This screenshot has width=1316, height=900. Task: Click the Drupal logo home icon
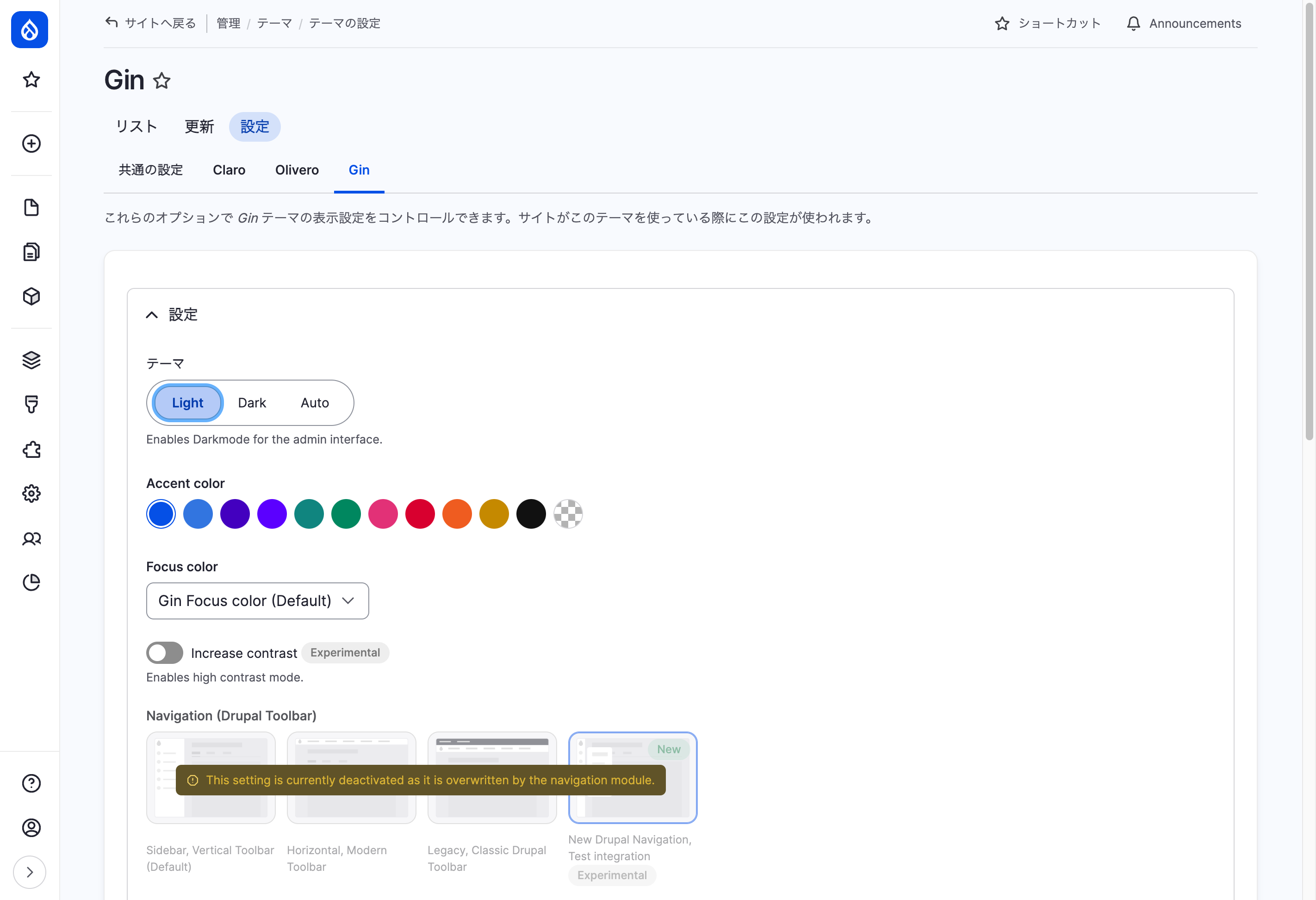click(x=30, y=30)
